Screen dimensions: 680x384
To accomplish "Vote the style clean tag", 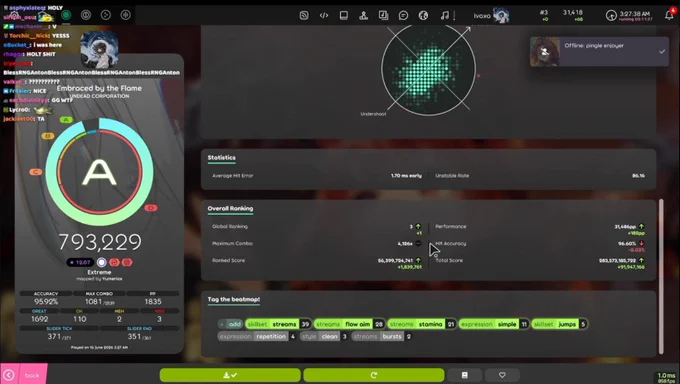I will (324, 336).
